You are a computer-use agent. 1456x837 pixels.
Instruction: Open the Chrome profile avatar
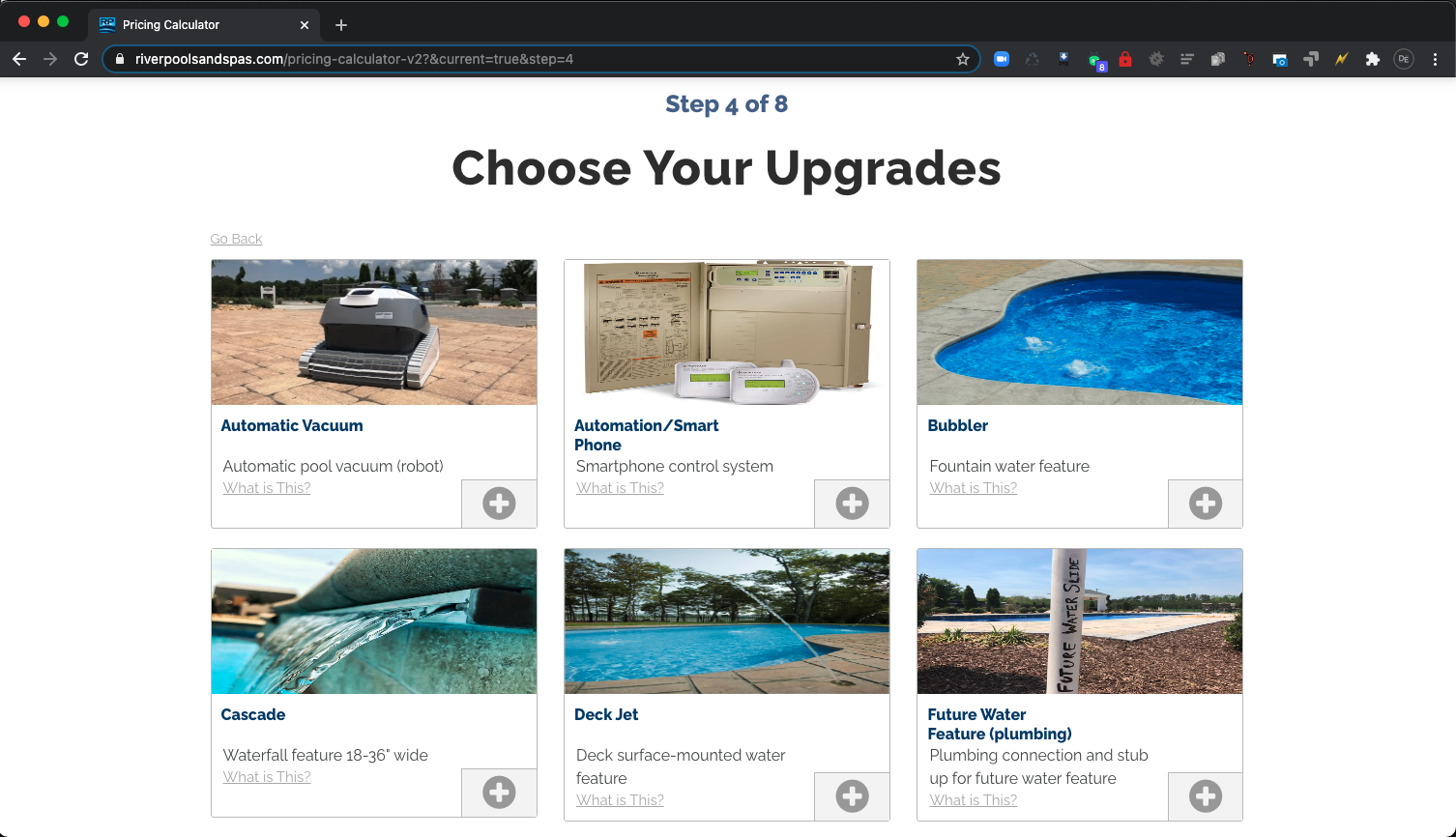tap(1404, 59)
